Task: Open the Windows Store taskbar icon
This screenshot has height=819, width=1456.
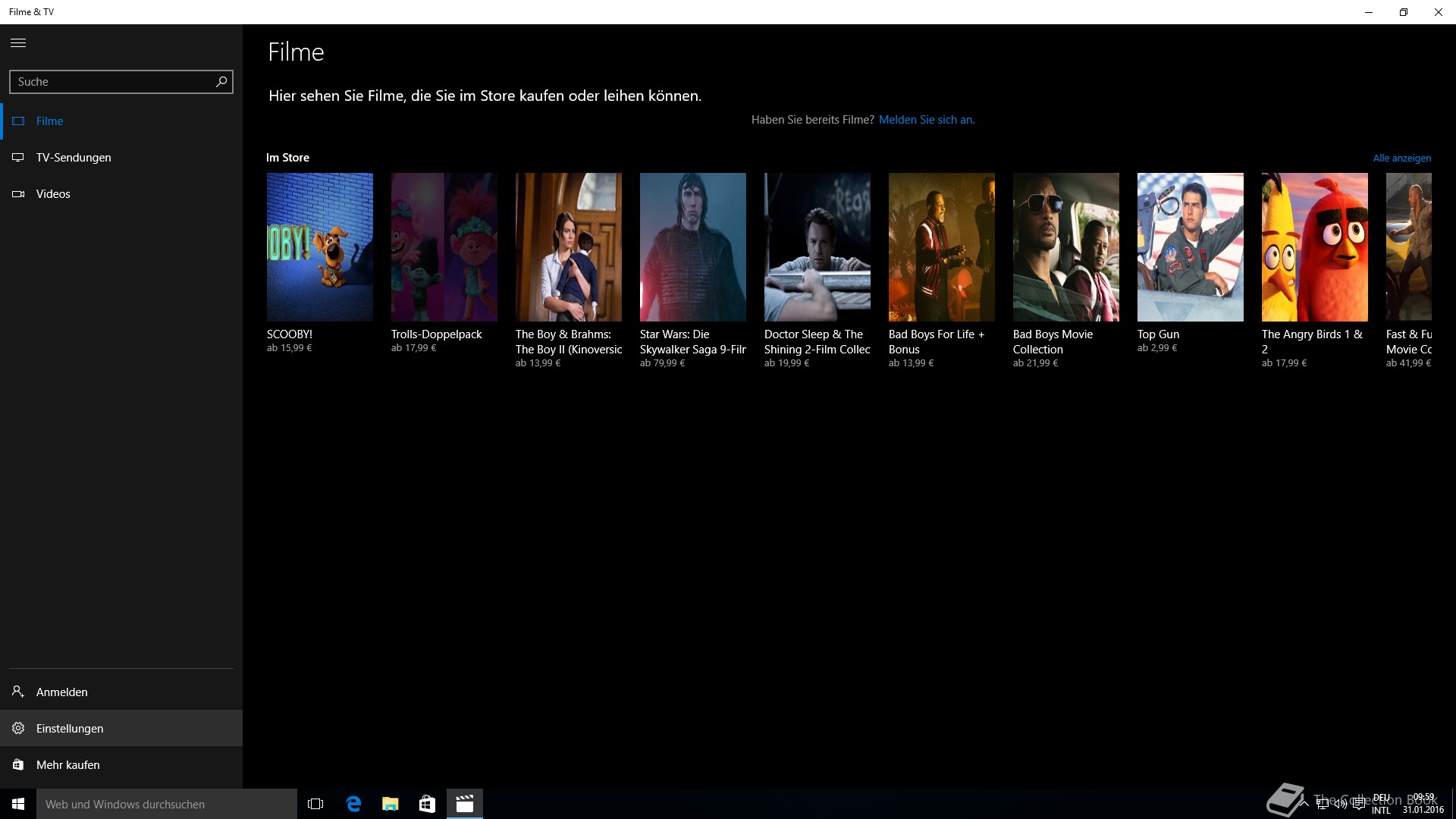Action: click(428, 804)
